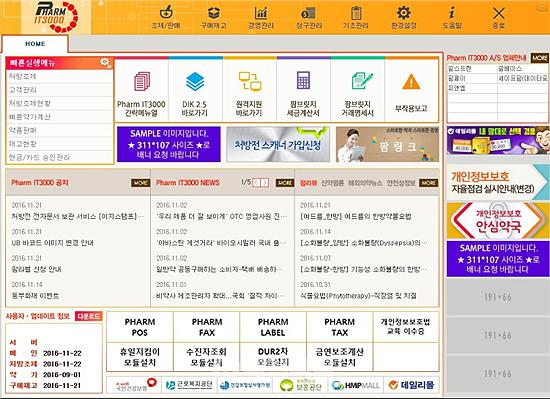Screen dimensions: 550x399
Task: Open quick menu settings gear in 빠른실행메뉴 header
Action: tap(105, 63)
